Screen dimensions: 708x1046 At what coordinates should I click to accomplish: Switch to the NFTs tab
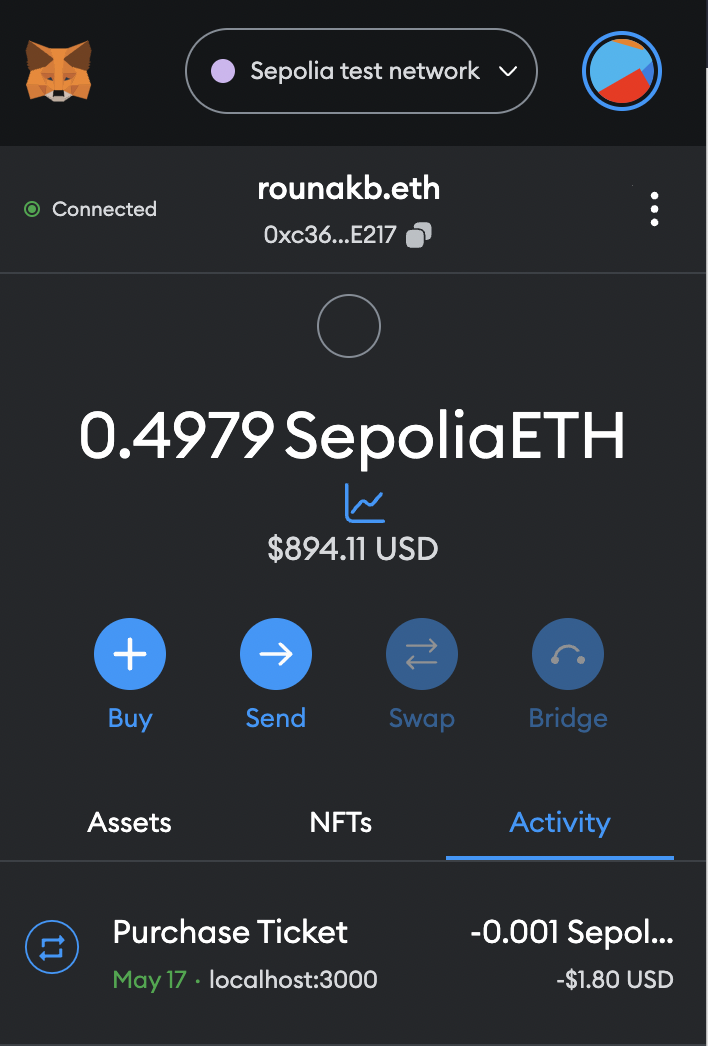tap(340, 823)
